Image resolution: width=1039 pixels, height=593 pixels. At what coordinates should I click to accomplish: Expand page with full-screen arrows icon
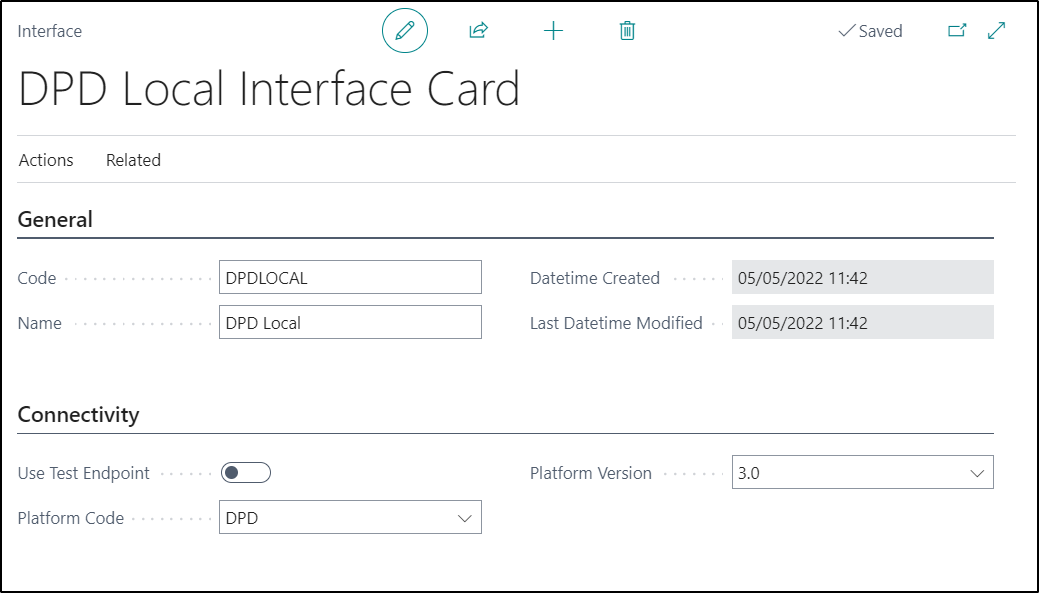[997, 30]
